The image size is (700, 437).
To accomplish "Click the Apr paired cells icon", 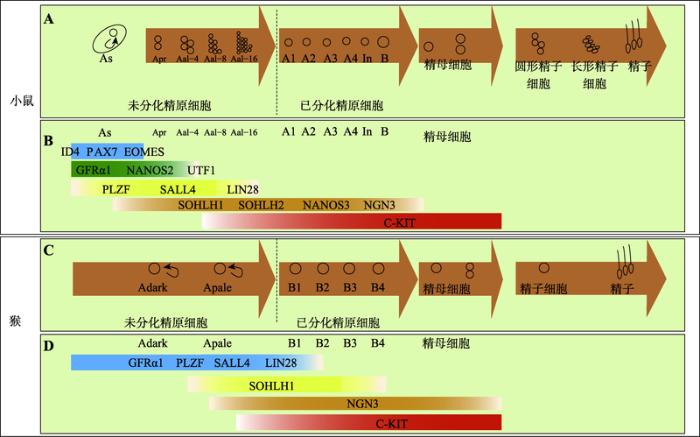I will pyautogui.click(x=158, y=43).
